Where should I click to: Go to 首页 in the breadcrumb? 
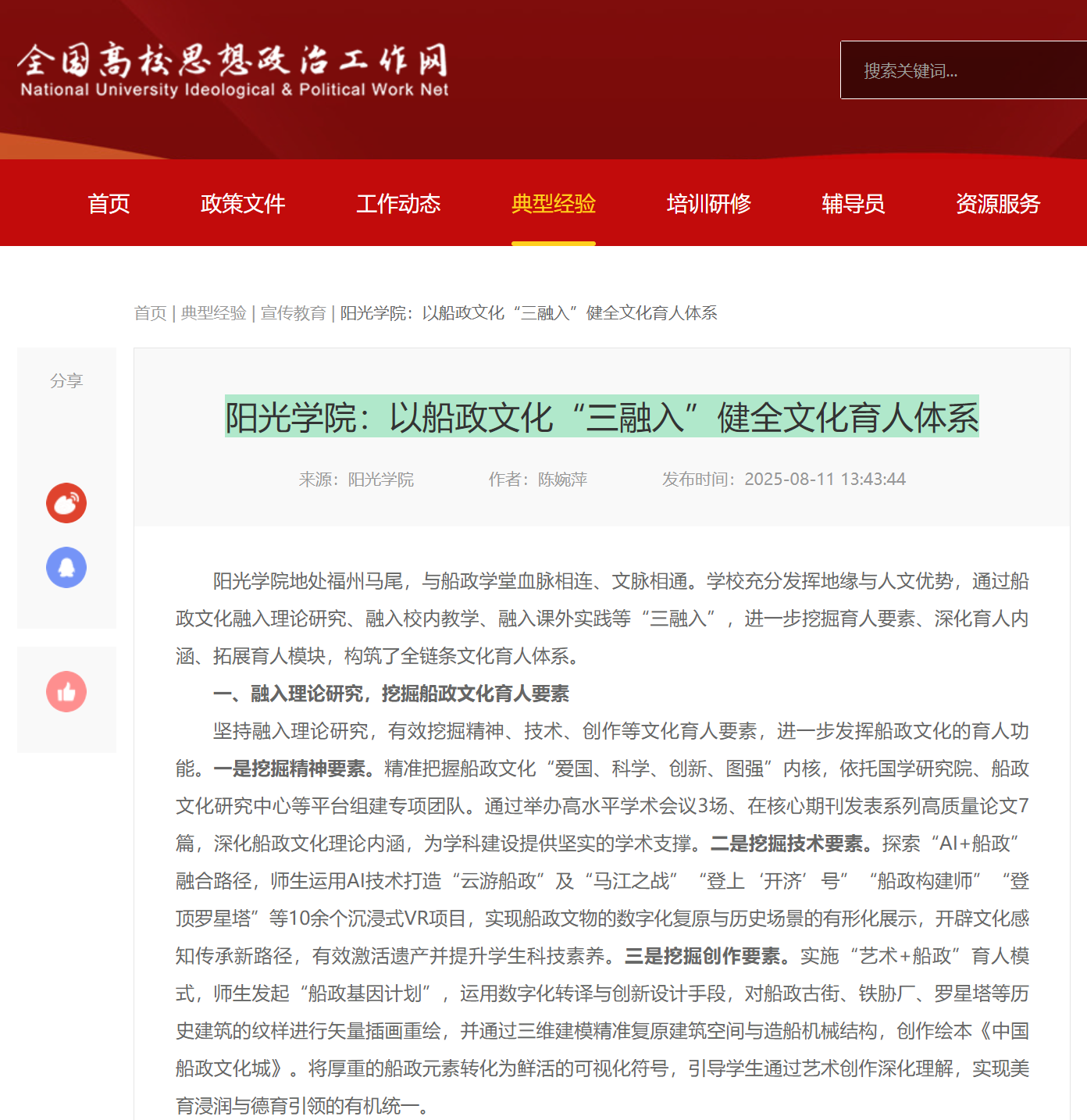[151, 313]
